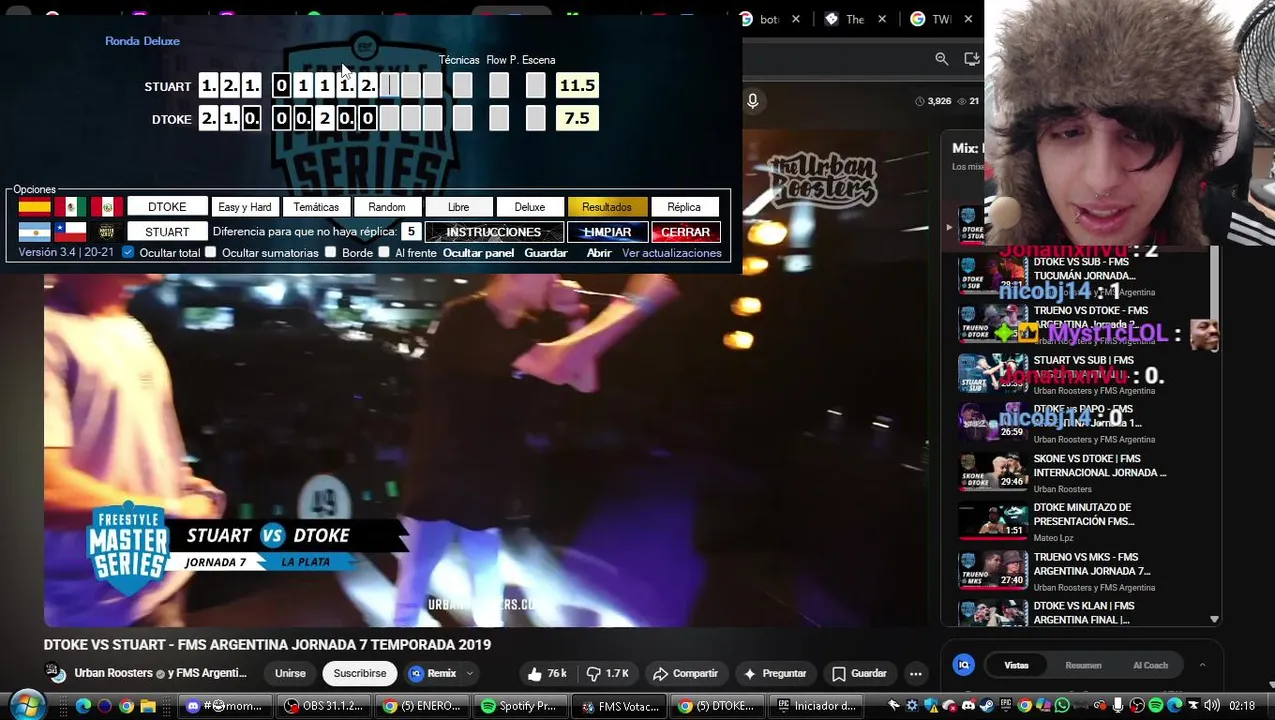Choose the black and gold league emblem
1275x720 pixels.
point(106,232)
